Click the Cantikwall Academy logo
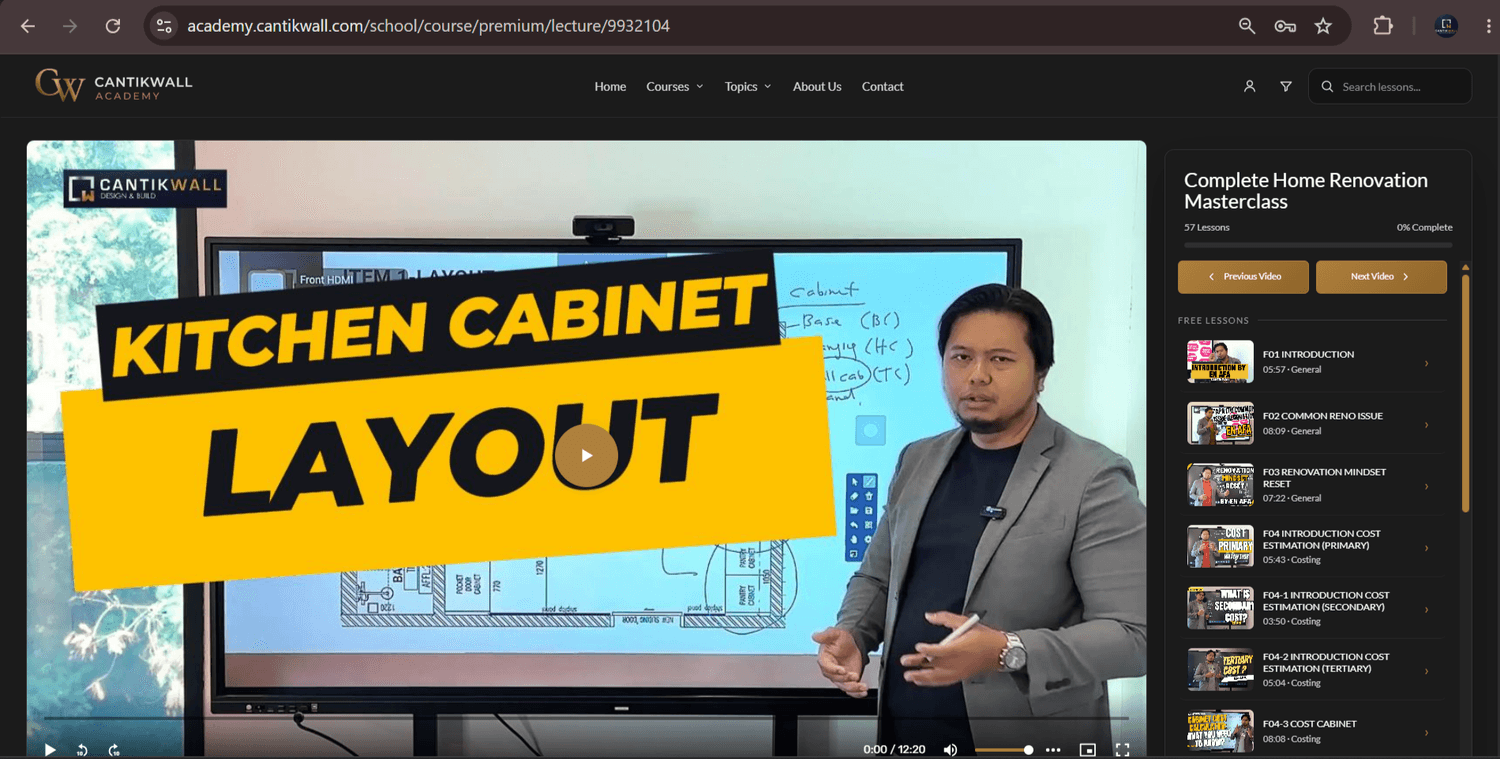1500x759 pixels. click(113, 86)
